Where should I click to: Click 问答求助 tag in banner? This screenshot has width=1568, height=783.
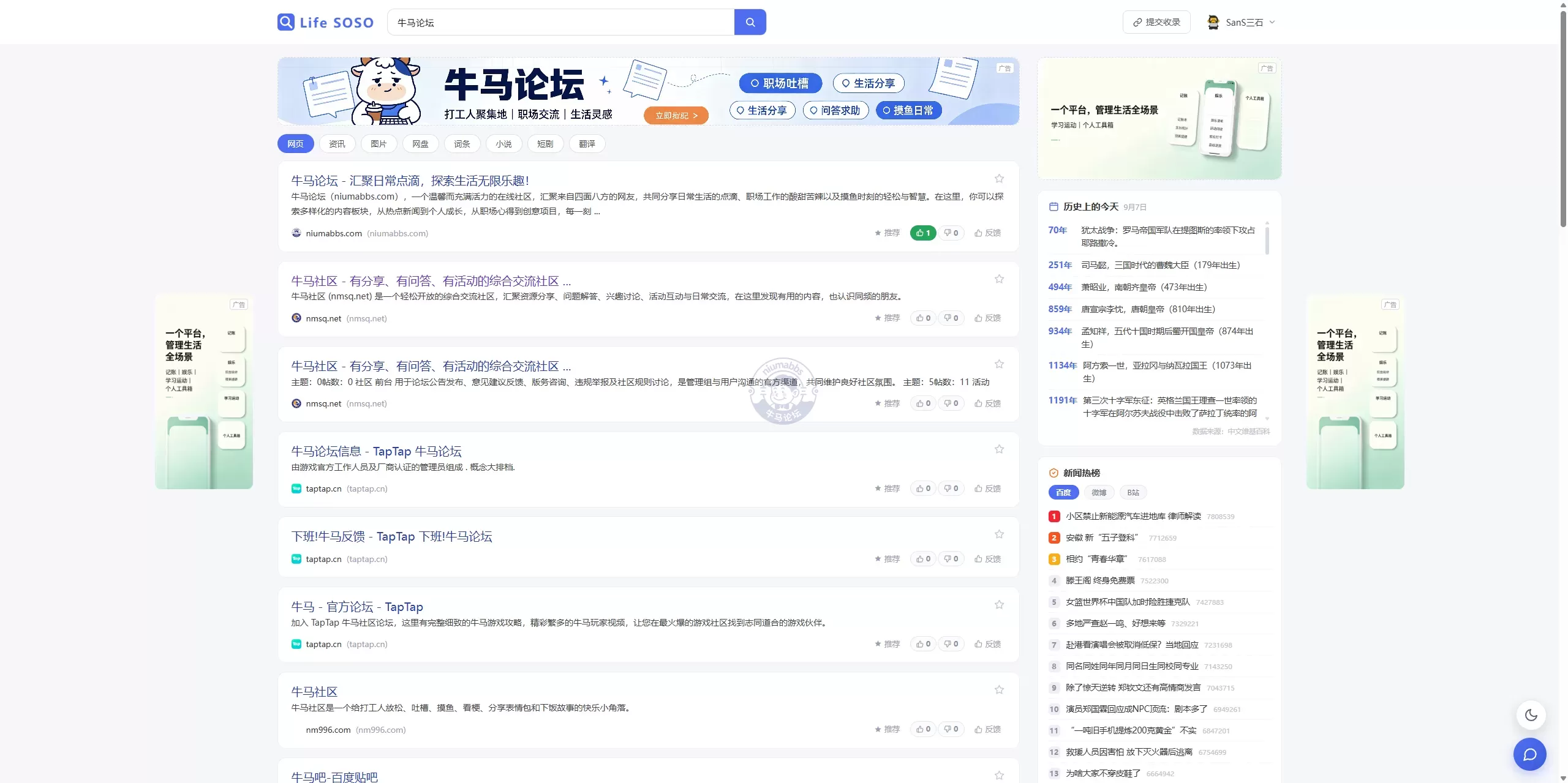tap(835, 110)
